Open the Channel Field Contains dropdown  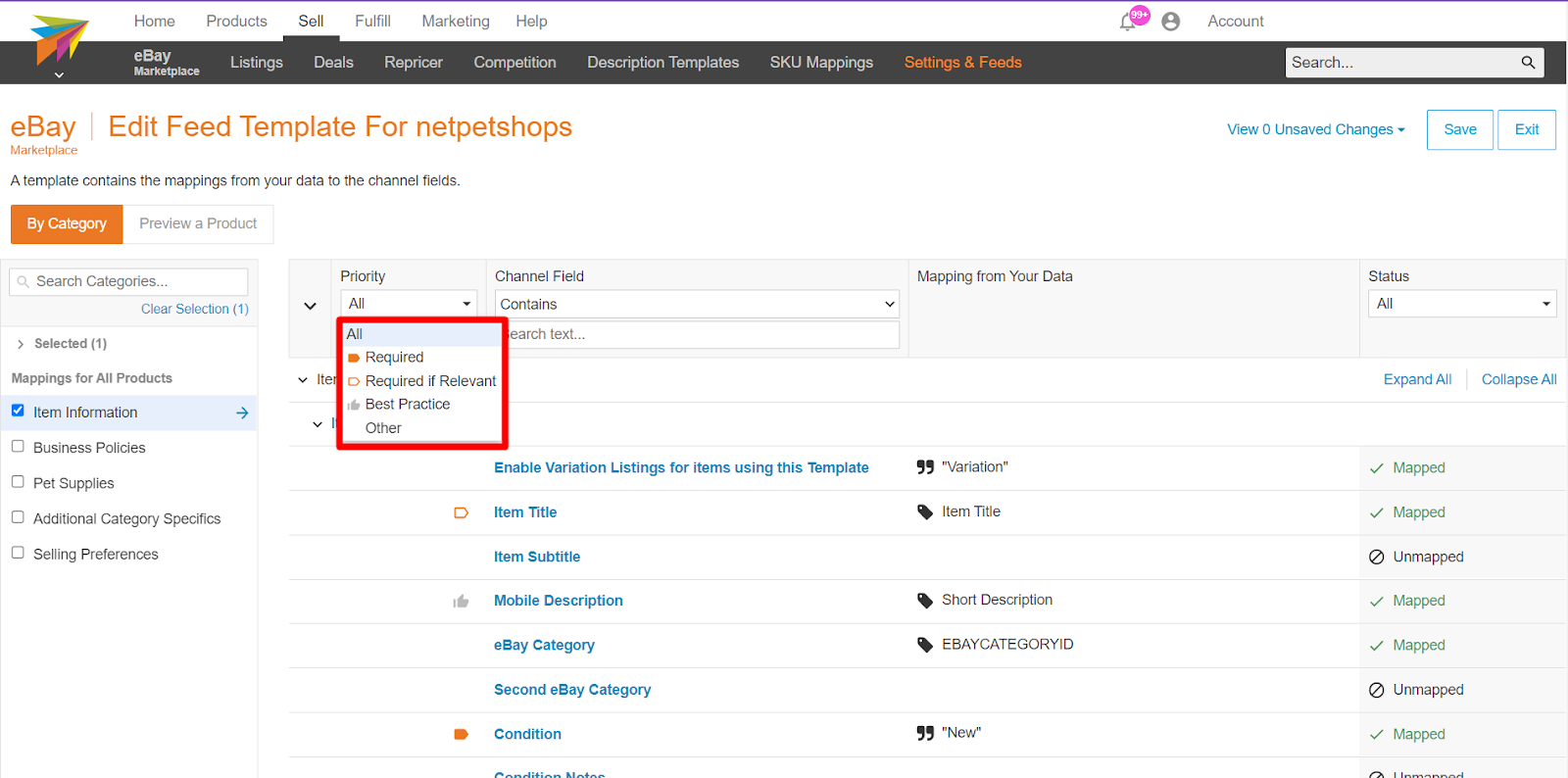pos(697,304)
